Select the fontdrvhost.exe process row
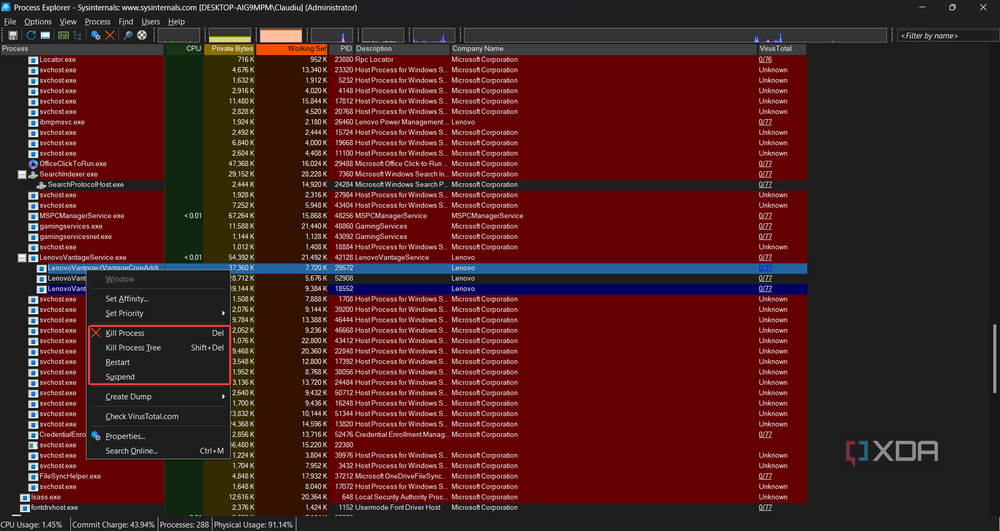Image resolution: width=1000 pixels, height=531 pixels. [x=403, y=507]
